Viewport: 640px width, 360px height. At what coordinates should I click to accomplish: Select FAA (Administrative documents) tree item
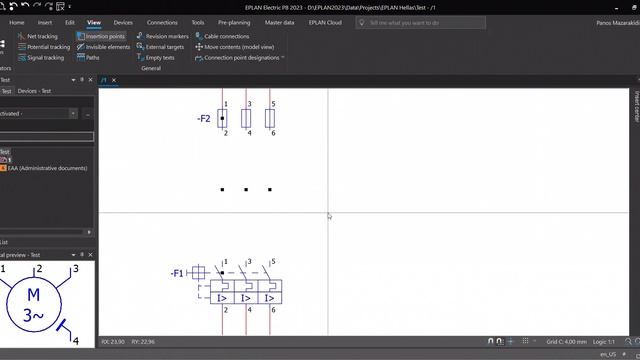click(47, 168)
